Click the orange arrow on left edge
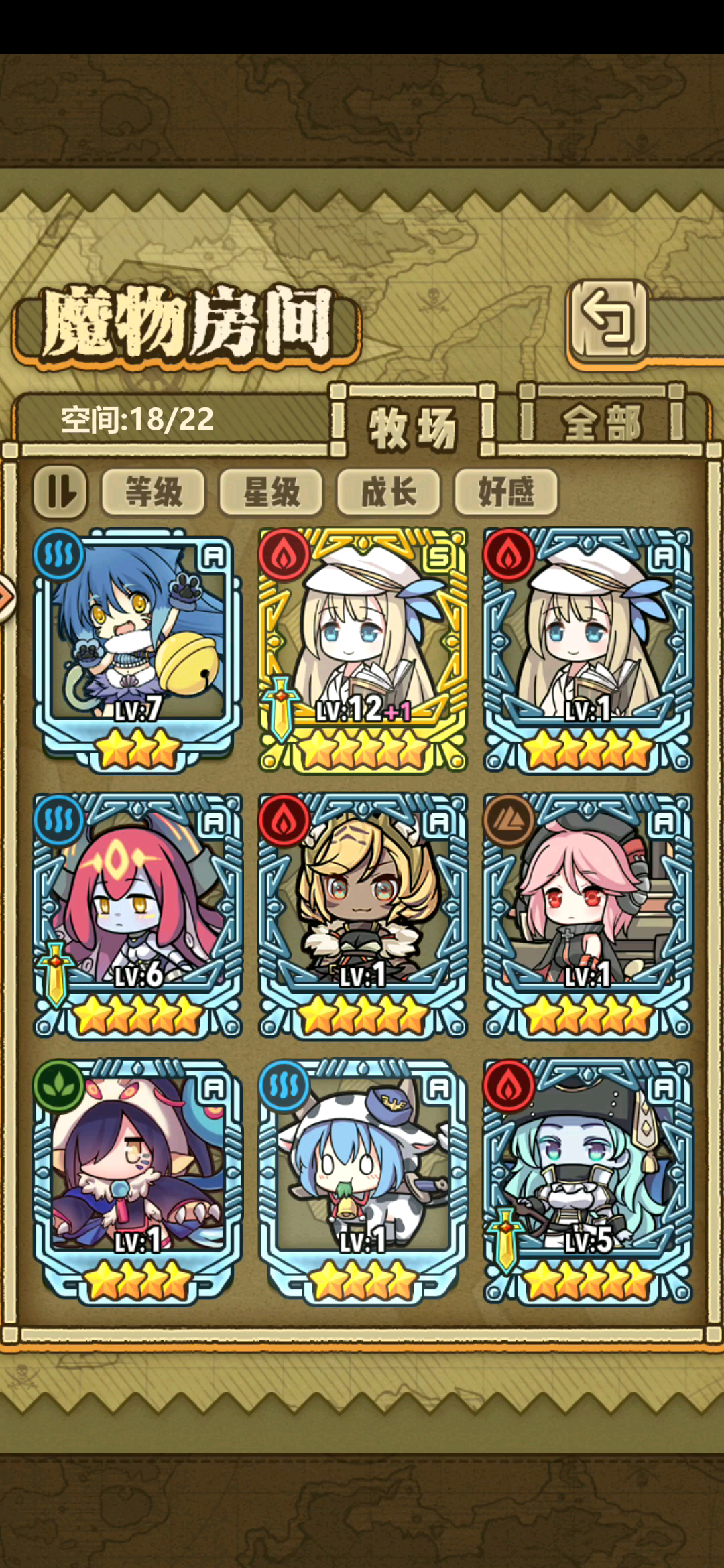Screen dimensions: 724x1568 pos(5,598)
